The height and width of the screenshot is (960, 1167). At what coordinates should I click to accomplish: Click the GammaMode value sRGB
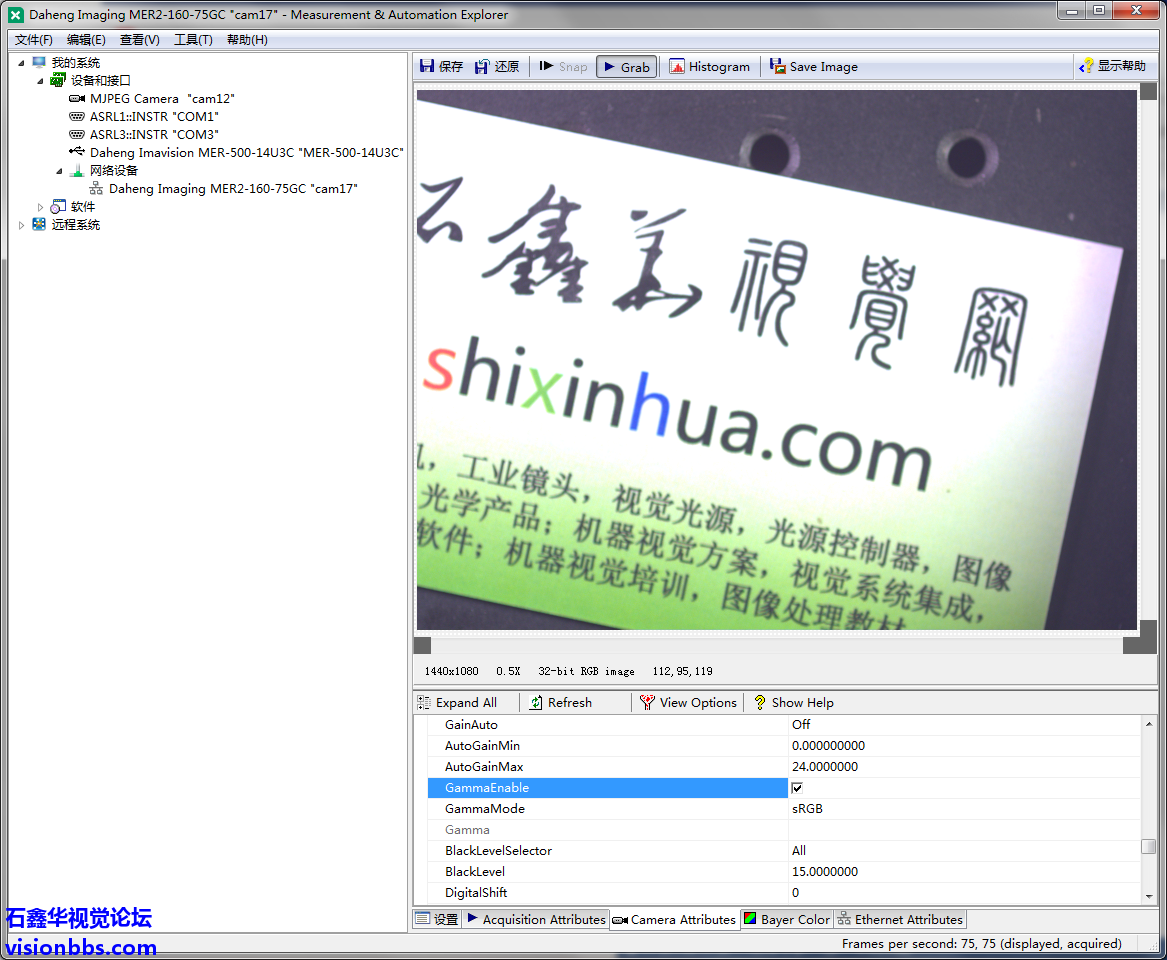[808, 808]
